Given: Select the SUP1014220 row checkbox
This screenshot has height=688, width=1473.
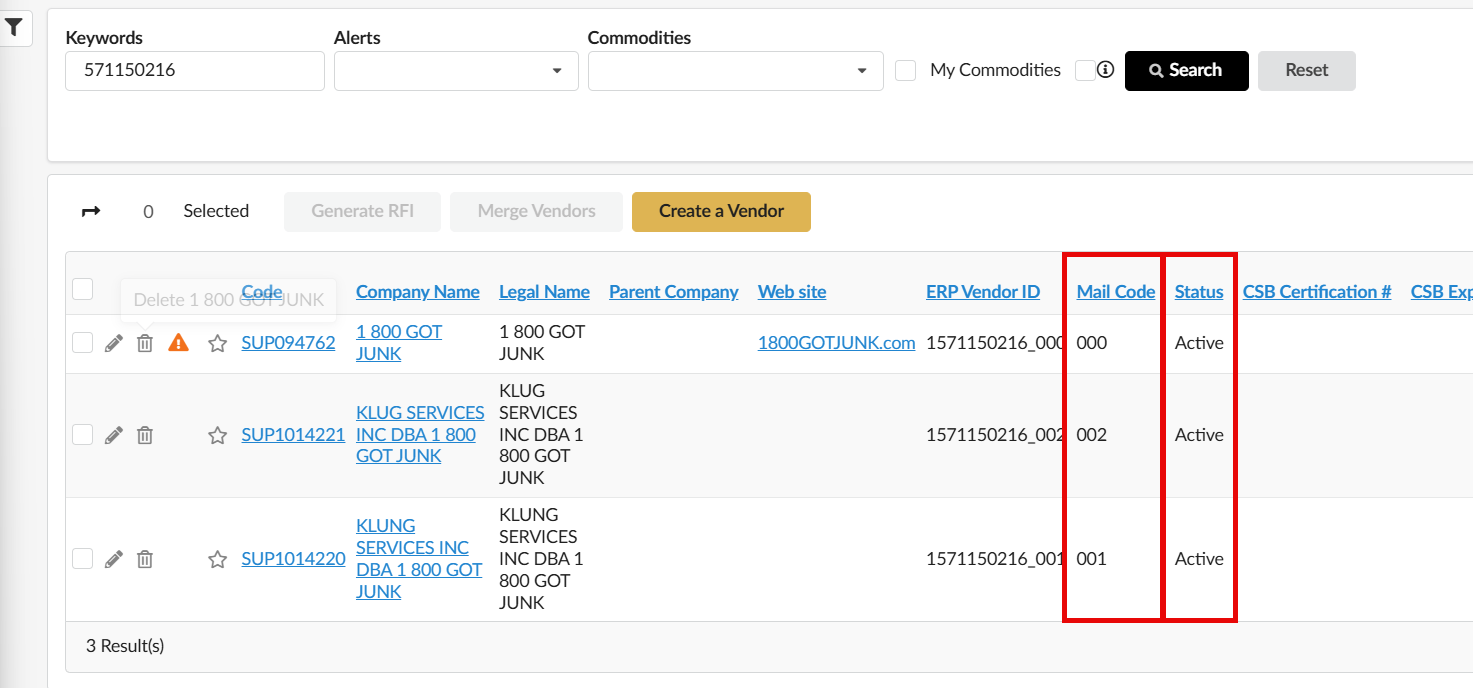Looking at the screenshot, I should 83,558.
